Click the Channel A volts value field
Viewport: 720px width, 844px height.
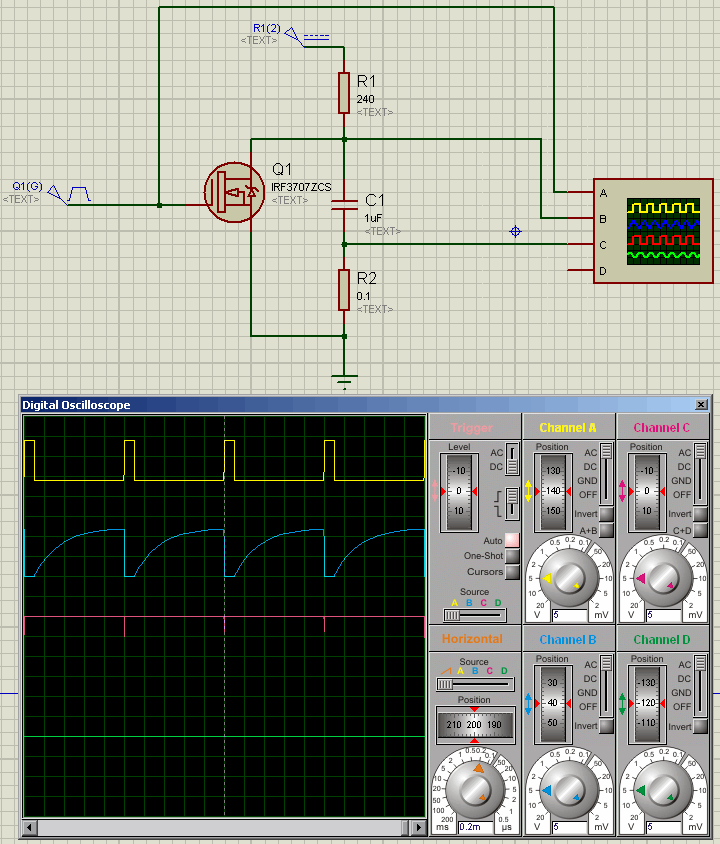[x=568, y=615]
